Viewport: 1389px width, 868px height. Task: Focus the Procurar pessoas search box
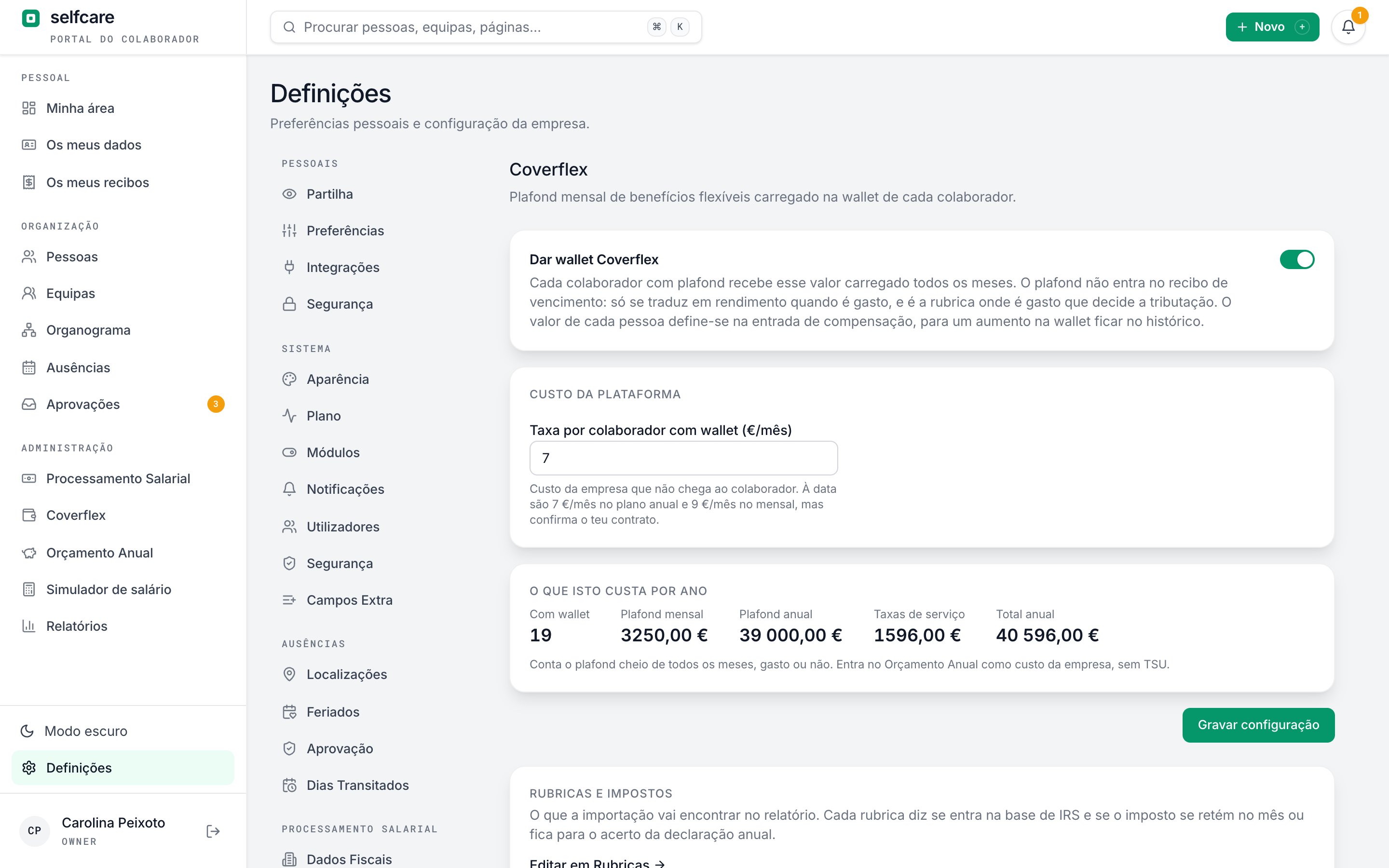tap(486, 27)
